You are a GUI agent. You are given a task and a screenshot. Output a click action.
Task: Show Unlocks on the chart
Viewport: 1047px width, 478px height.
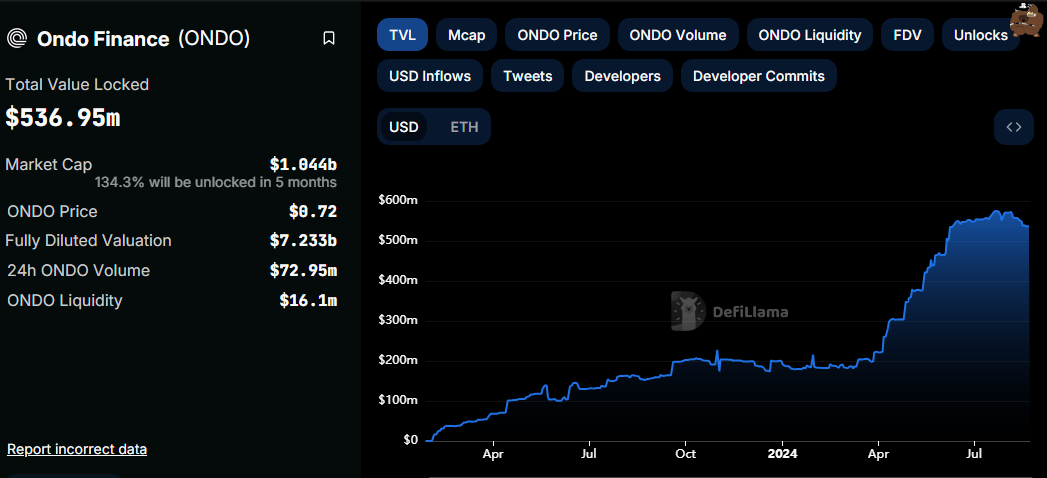pos(981,35)
